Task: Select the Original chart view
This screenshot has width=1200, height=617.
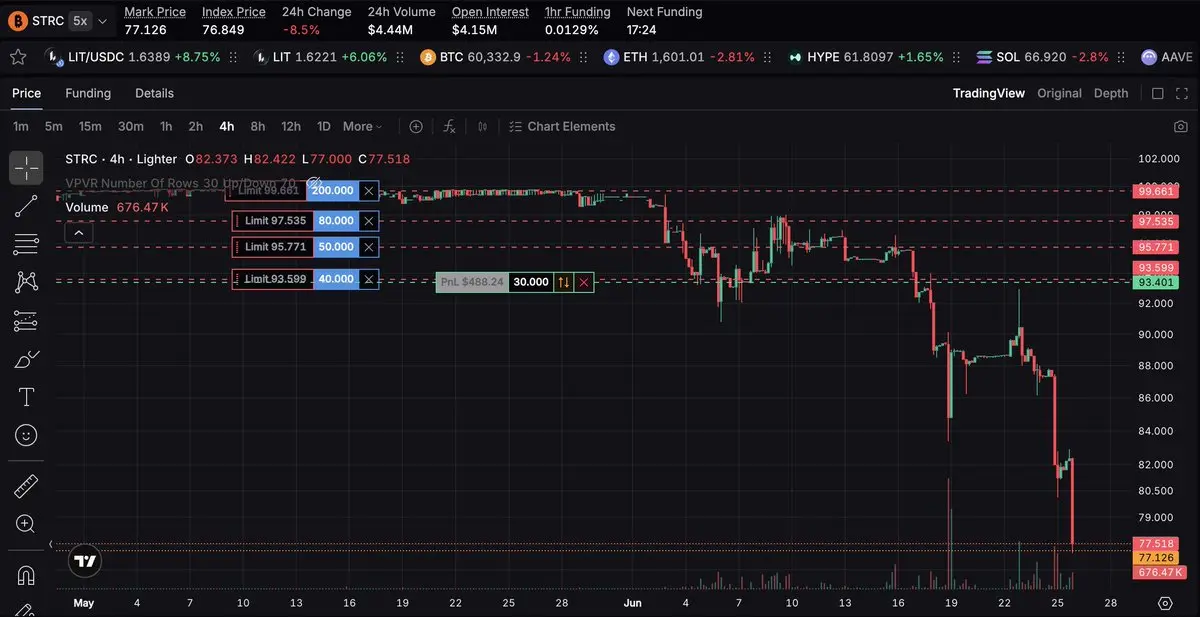Action: tap(1059, 93)
